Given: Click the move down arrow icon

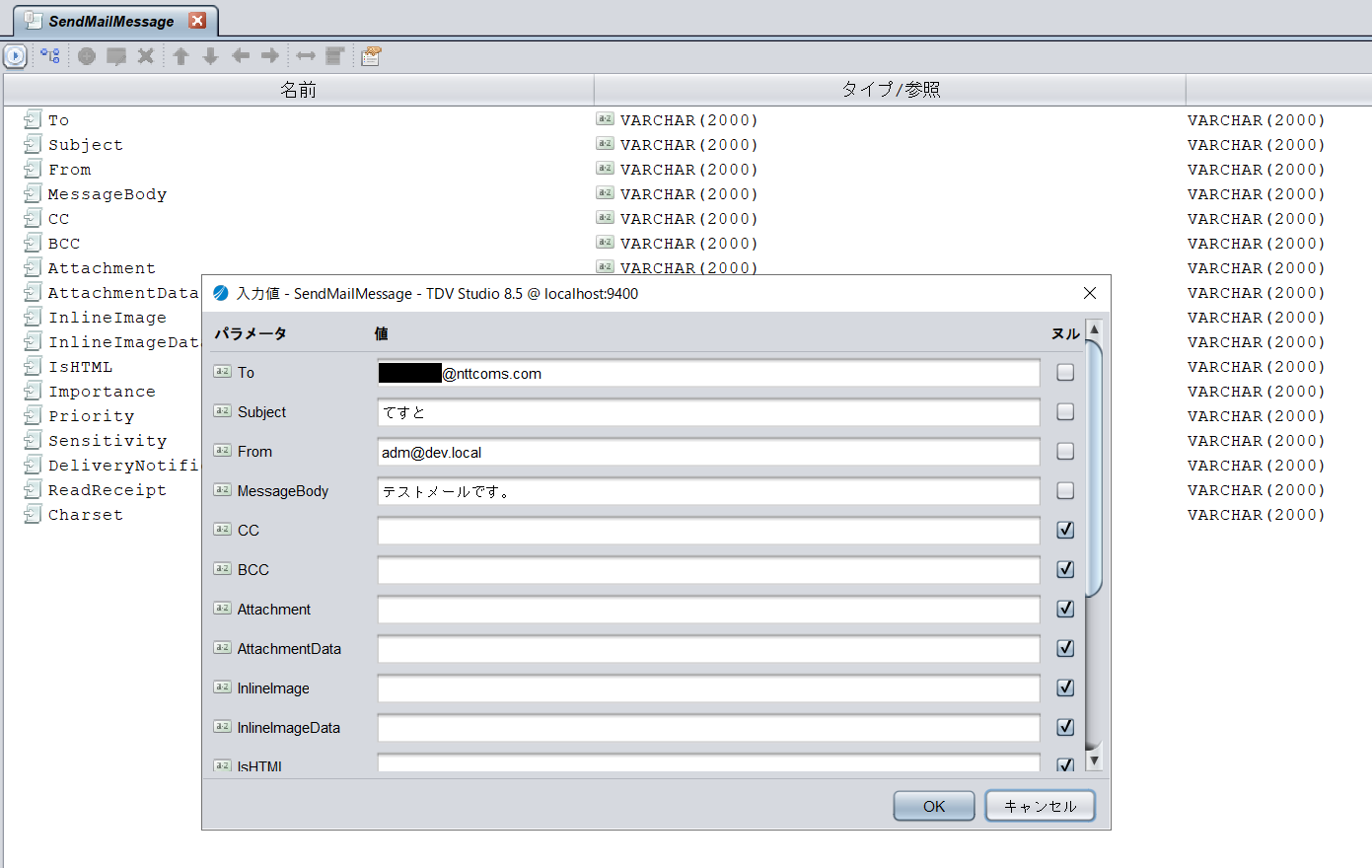Looking at the screenshot, I should point(210,56).
